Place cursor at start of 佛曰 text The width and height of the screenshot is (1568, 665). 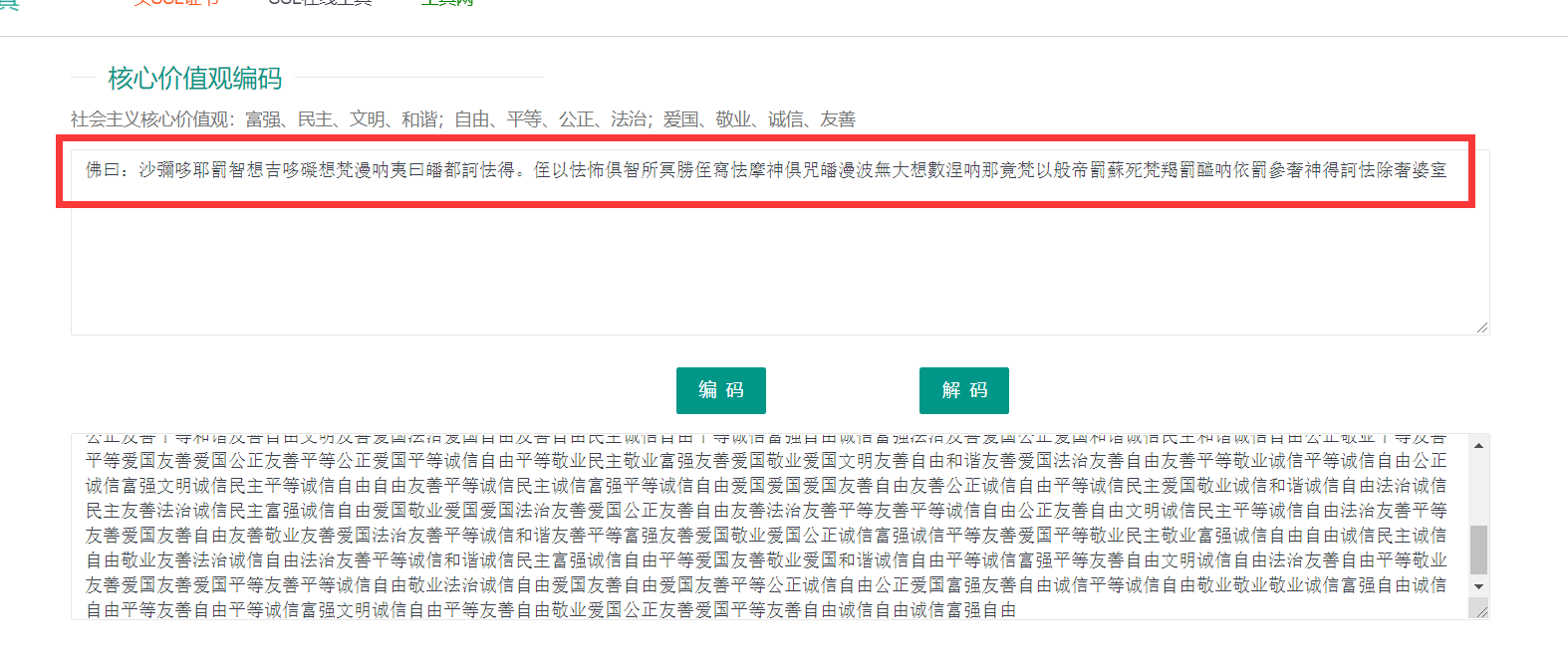tap(87, 170)
